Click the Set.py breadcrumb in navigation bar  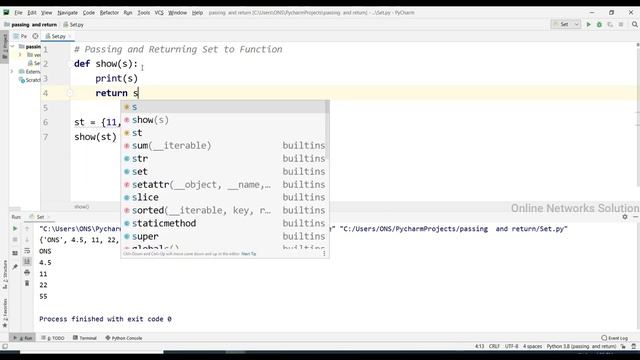tap(73, 25)
